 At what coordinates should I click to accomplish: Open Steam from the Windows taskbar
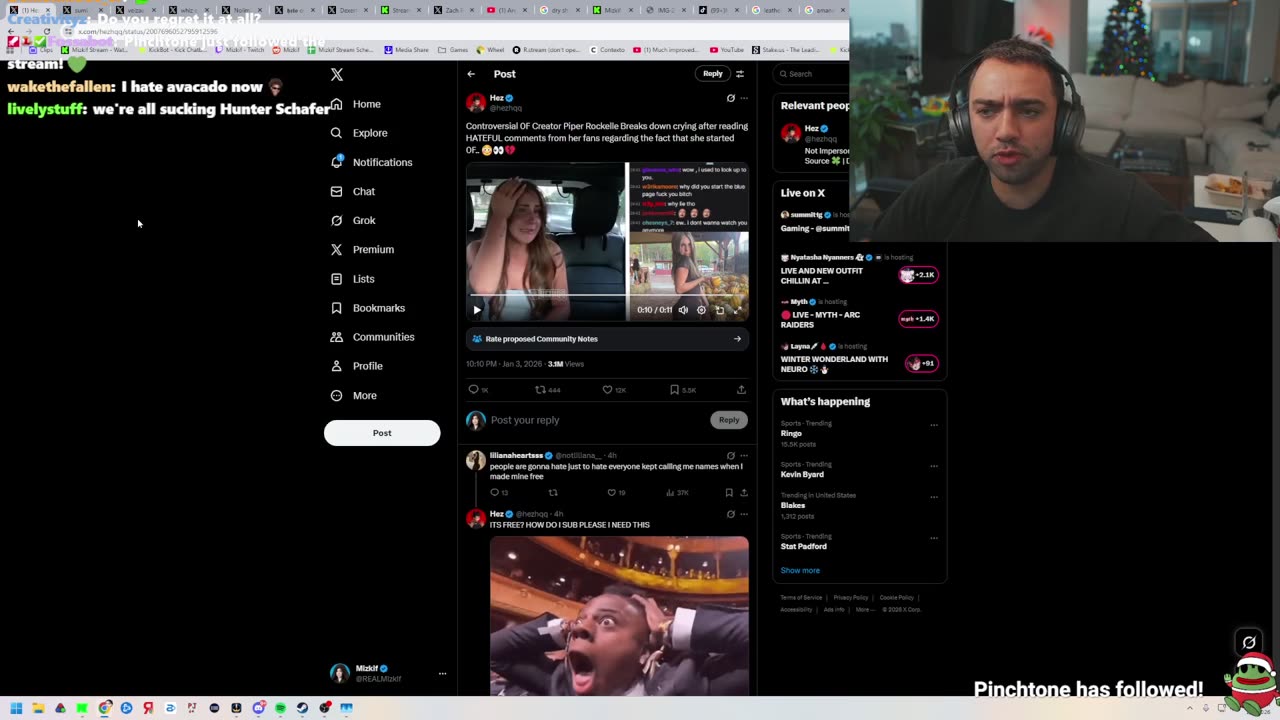tap(302, 708)
